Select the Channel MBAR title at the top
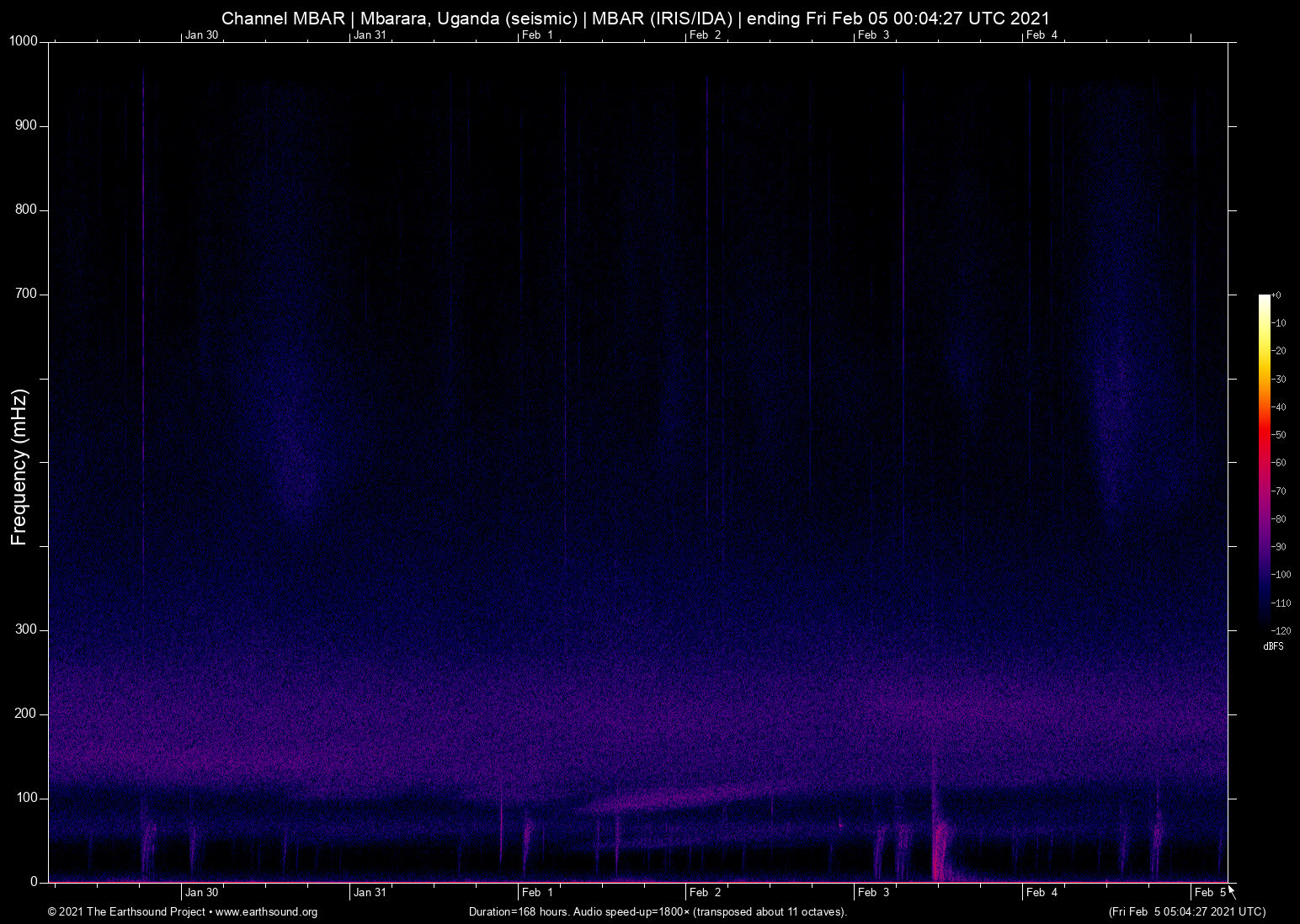The width and height of the screenshot is (1300, 924). click(x=636, y=18)
